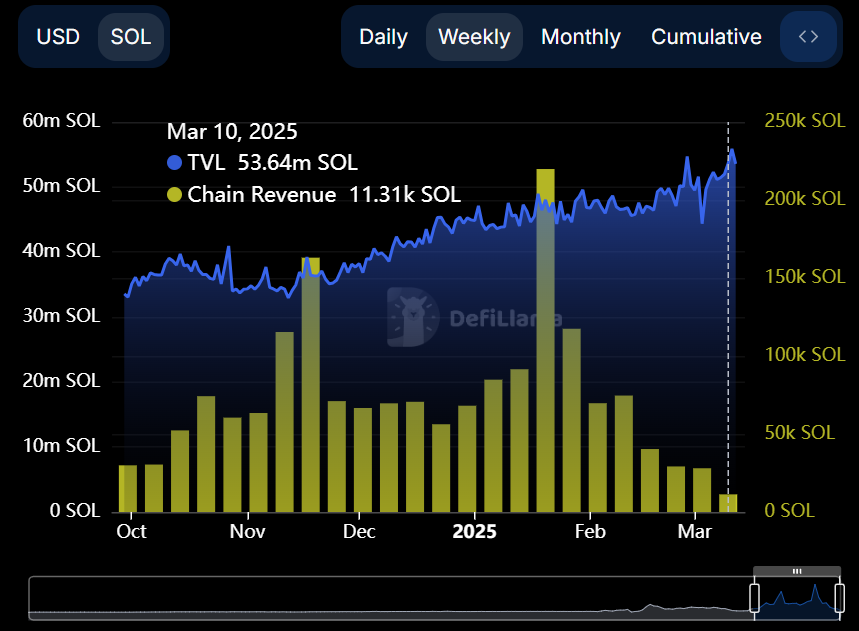
Task: Click the "50m SOL" left axis label
Action: [x=61, y=186]
